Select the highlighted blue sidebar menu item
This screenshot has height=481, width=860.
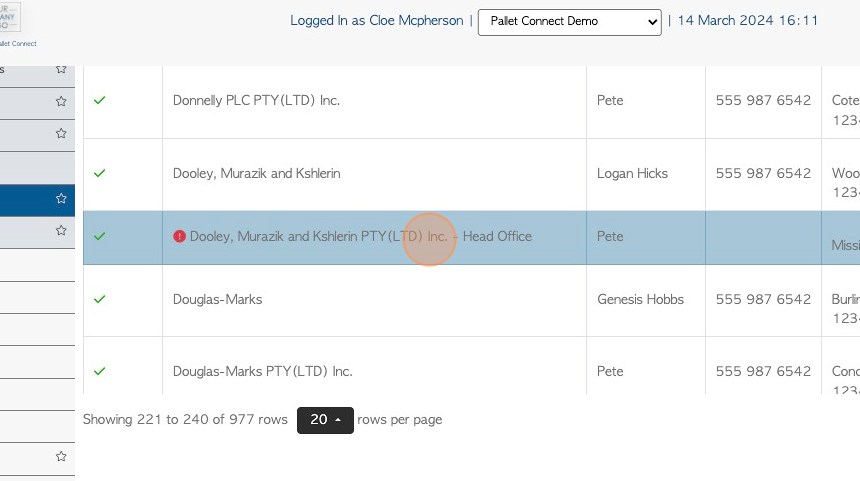(37, 200)
